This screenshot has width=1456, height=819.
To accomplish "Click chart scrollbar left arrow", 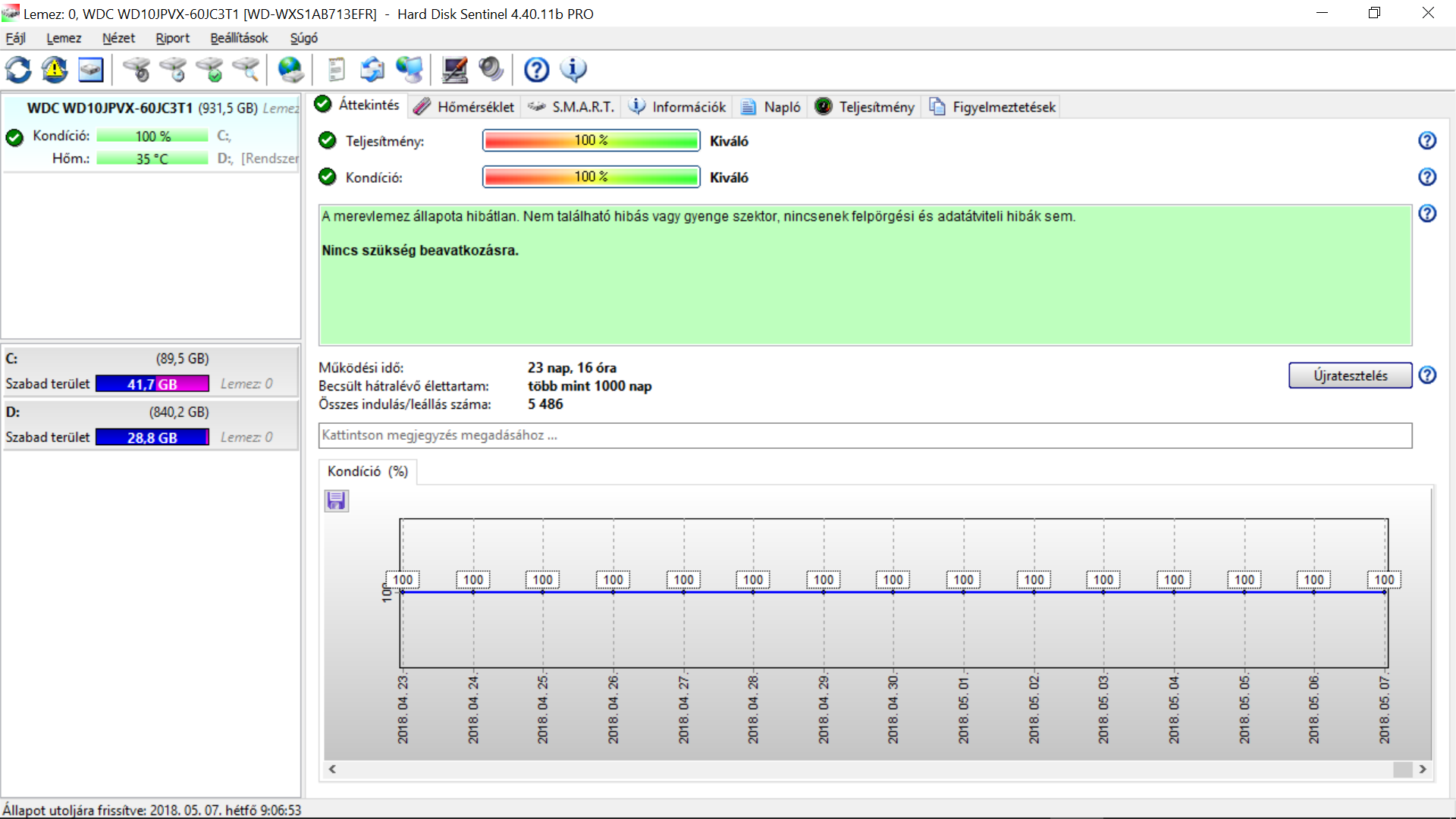I will point(332,769).
